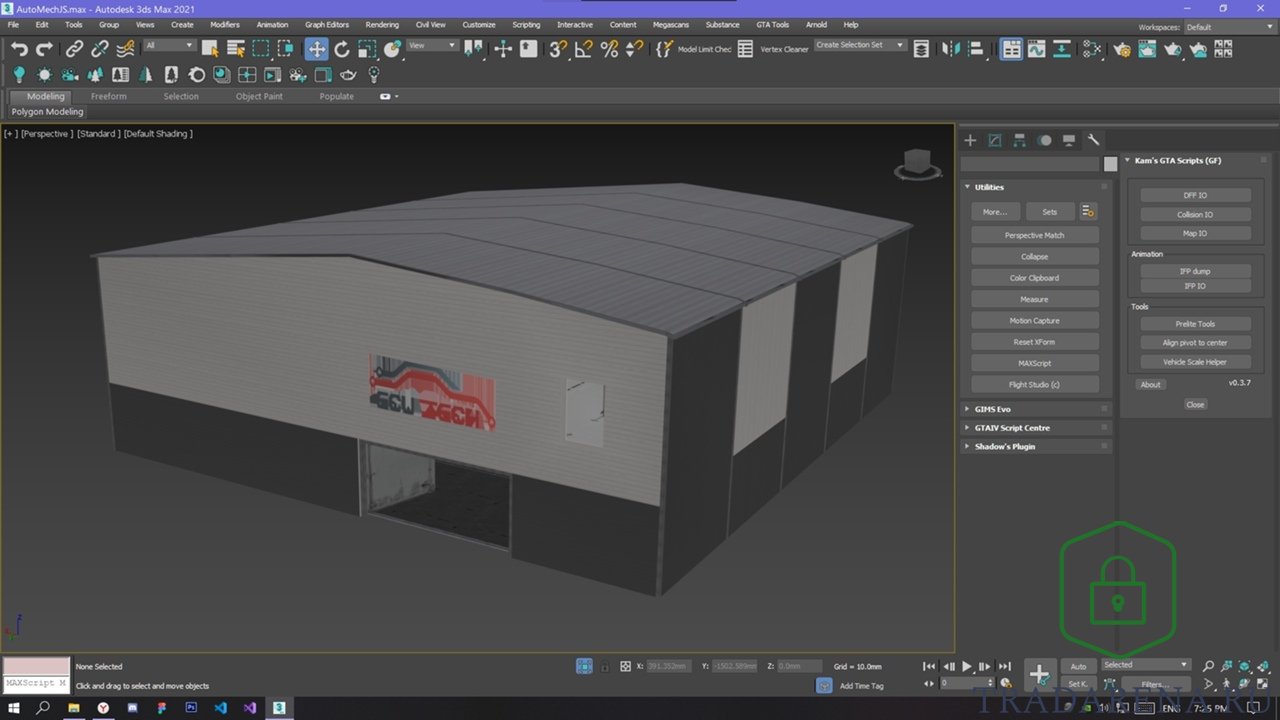
Task: Click the ViewCube in the viewport
Action: 917,164
